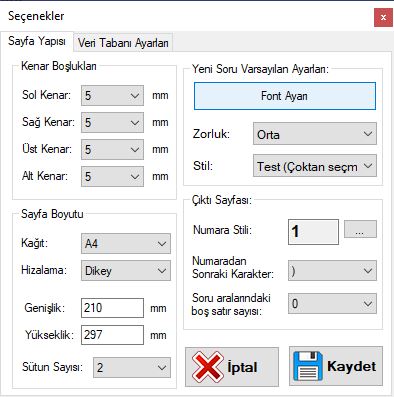This screenshot has height=397, width=394.
Task: Select the Sayfa Yapısı tab
Action: click(x=37, y=41)
